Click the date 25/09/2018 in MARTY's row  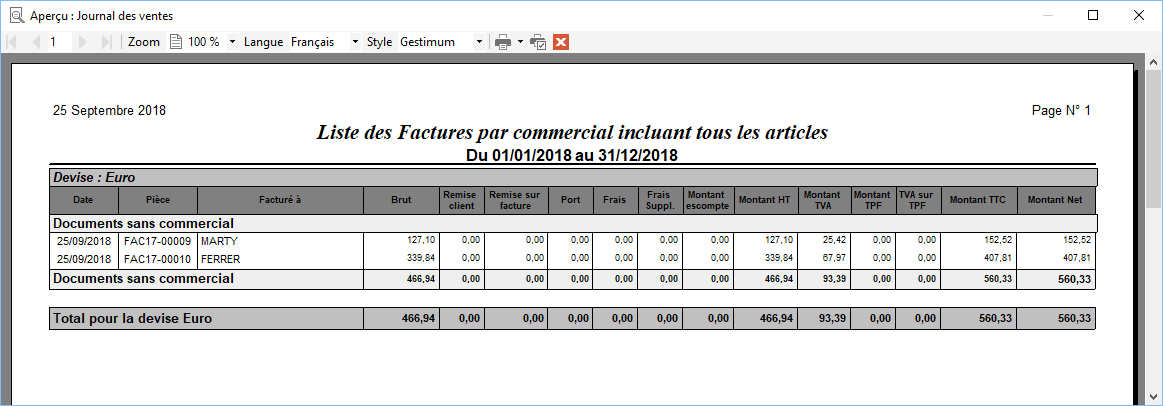tap(84, 241)
